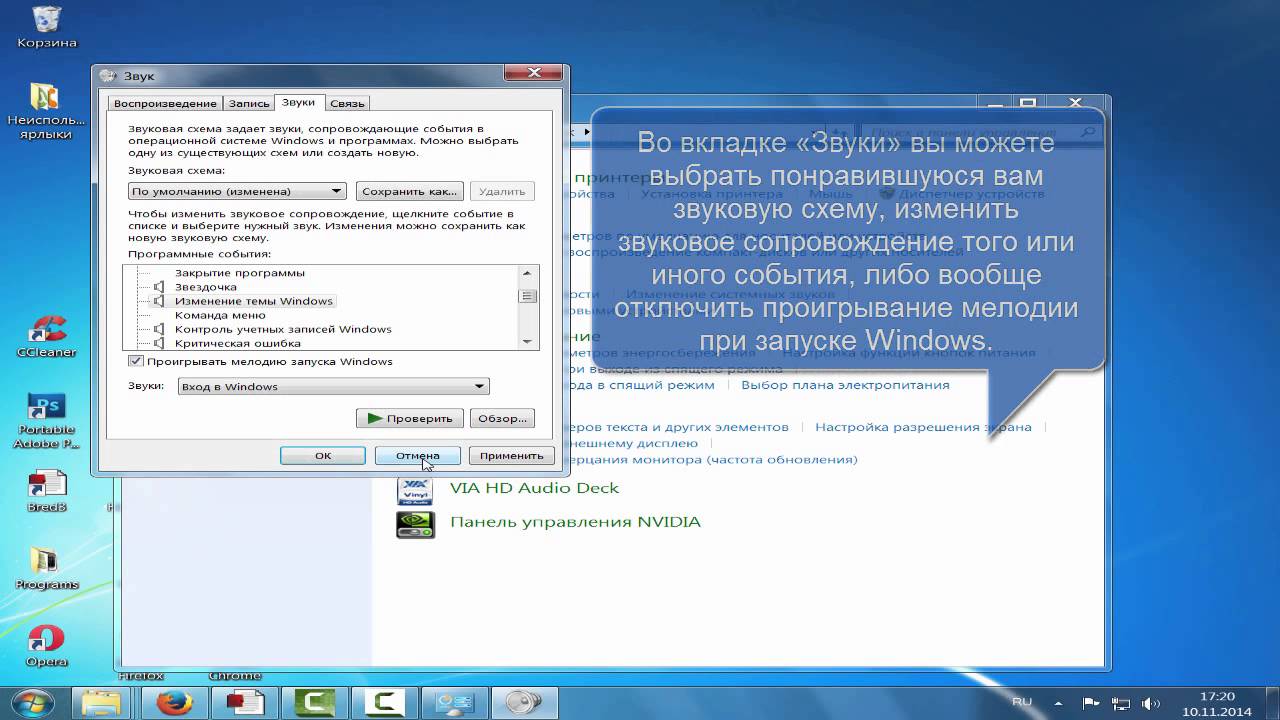Open Звуковая схема dropdown

237,191
